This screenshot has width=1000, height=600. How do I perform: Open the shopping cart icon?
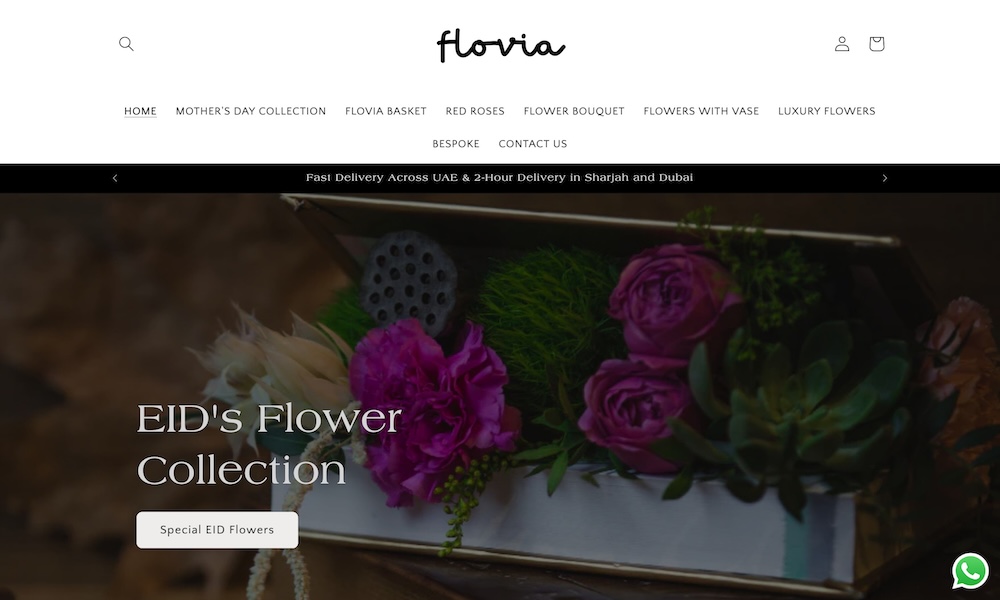876,43
